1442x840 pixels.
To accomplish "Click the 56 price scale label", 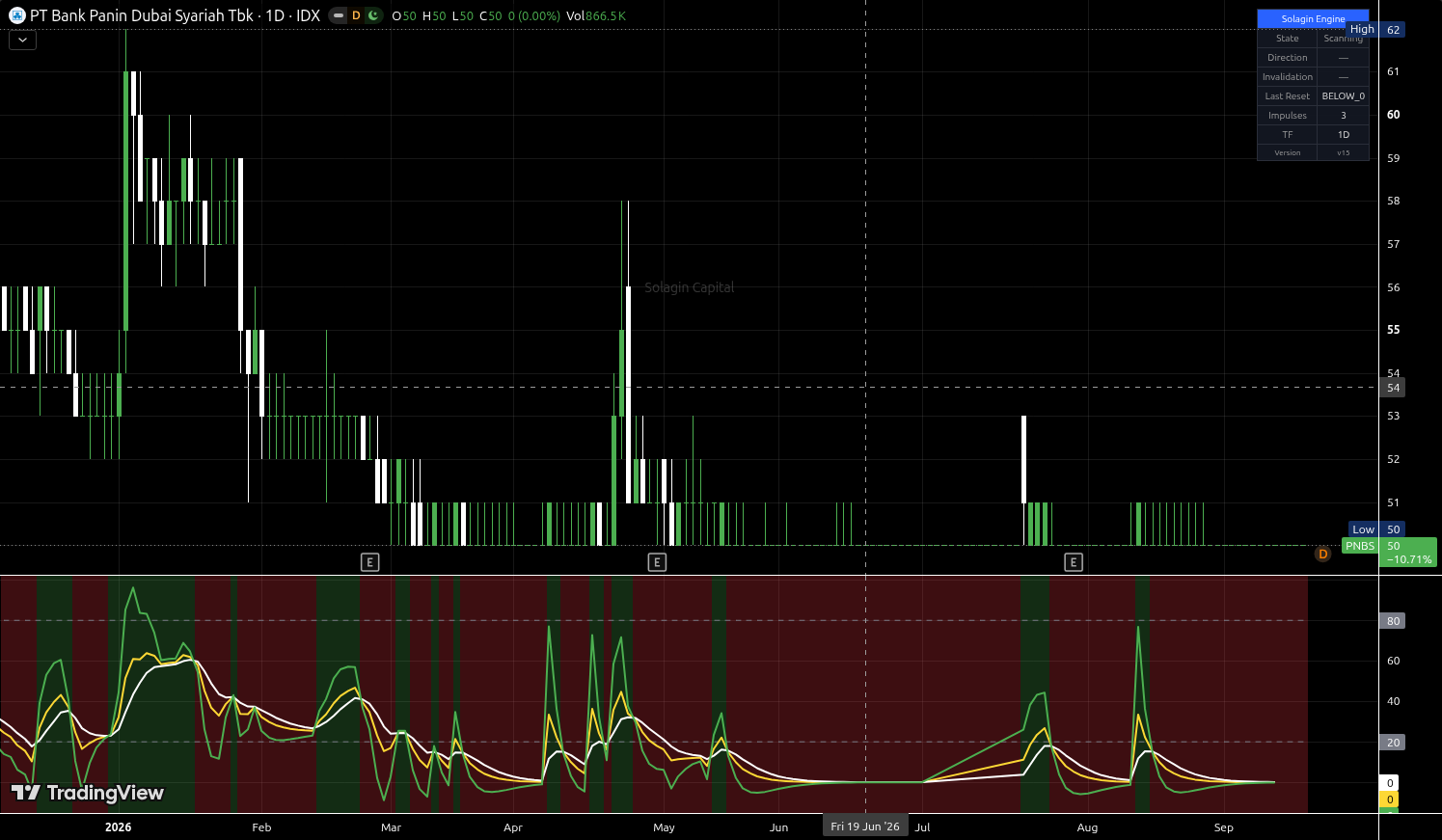I will [1393, 287].
